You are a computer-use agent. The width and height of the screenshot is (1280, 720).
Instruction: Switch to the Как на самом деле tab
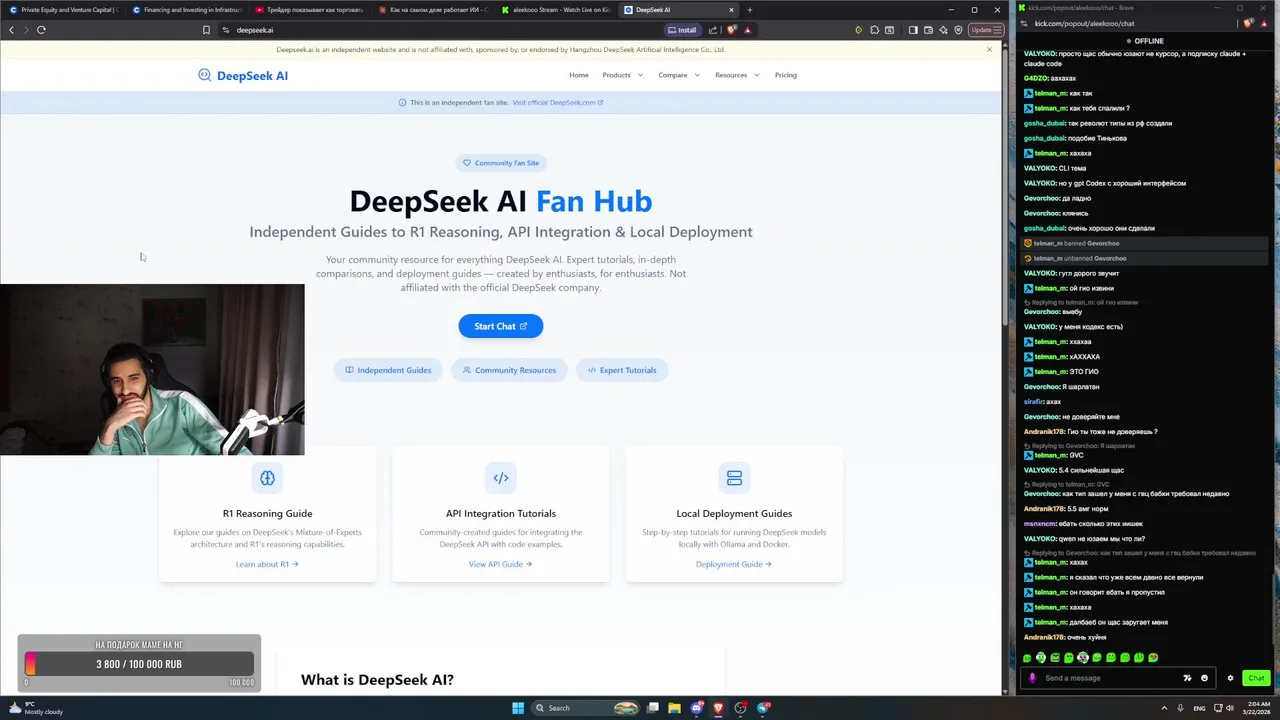433,10
